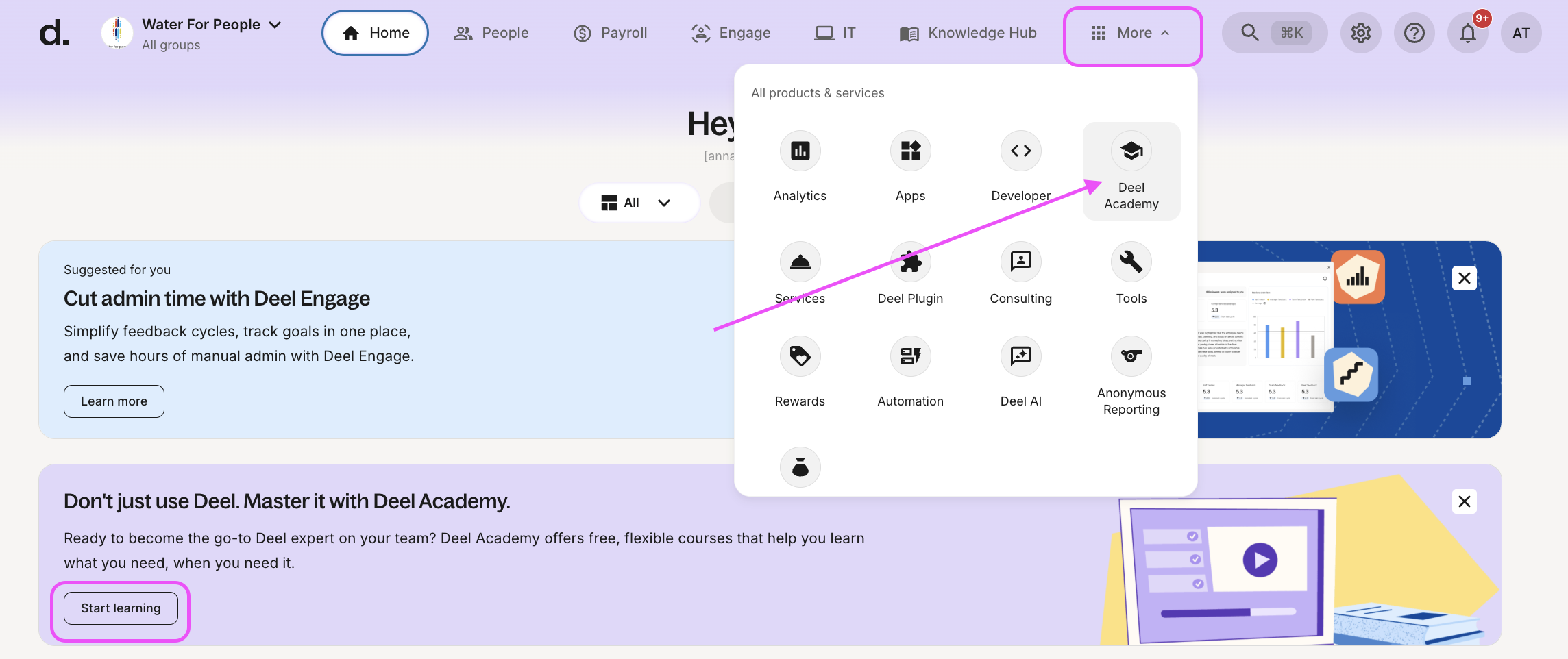The height and width of the screenshot is (659, 1568).
Task: Click Learn more about Deel Engage
Action: coord(114,401)
